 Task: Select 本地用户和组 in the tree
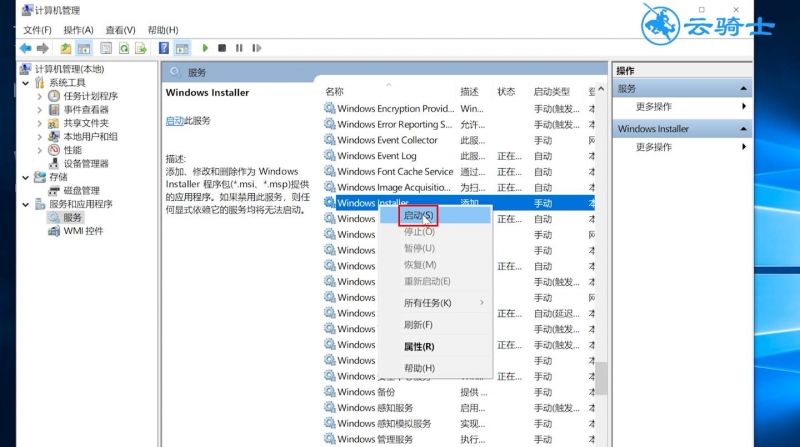(x=90, y=136)
